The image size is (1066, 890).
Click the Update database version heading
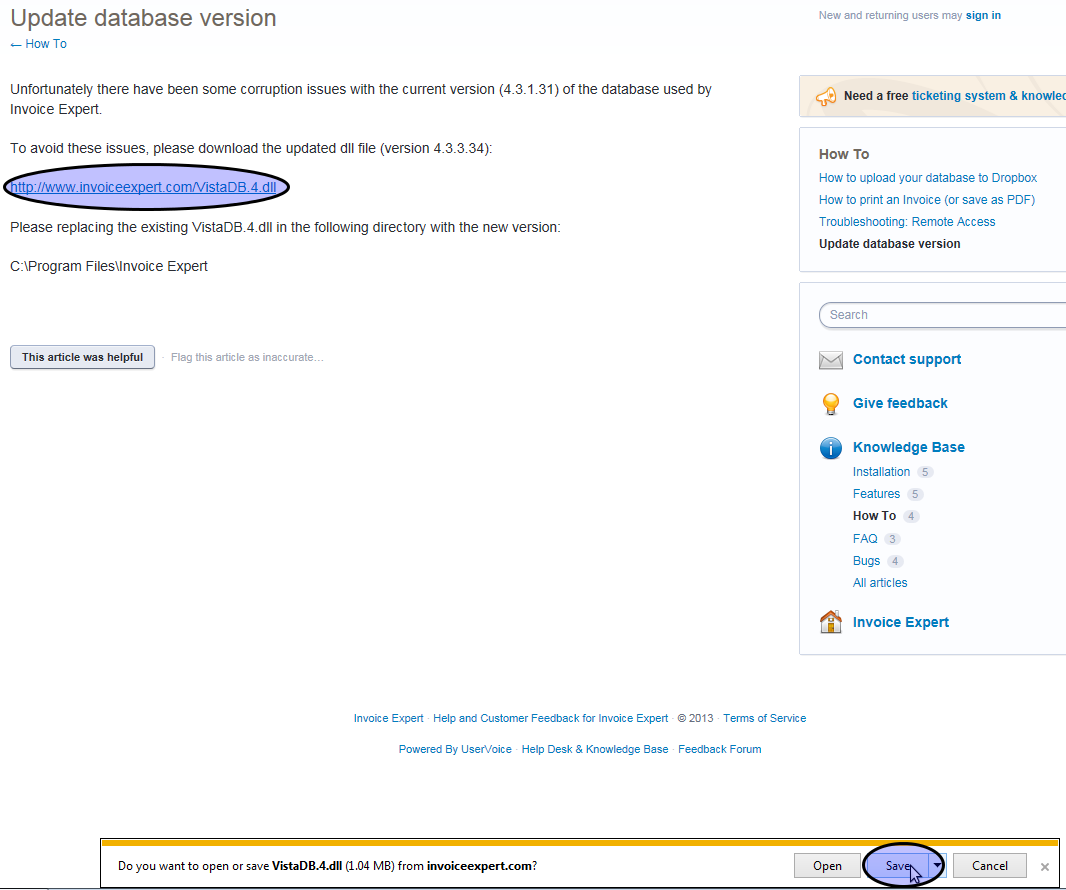(x=143, y=18)
